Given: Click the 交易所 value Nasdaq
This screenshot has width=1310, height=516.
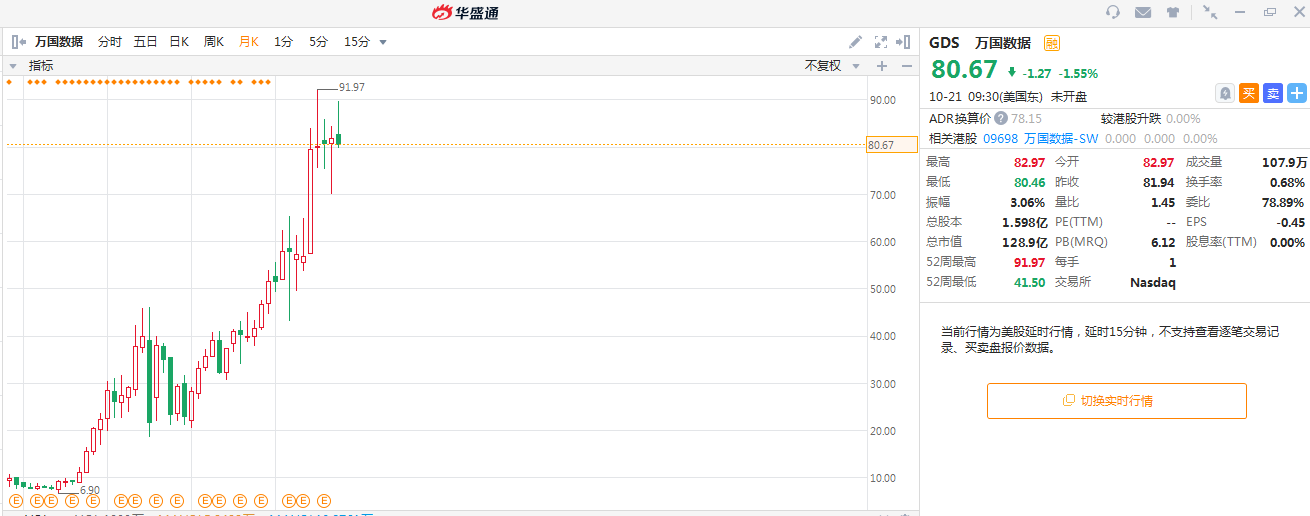Looking at the screenshot, I should point(1153,282).
